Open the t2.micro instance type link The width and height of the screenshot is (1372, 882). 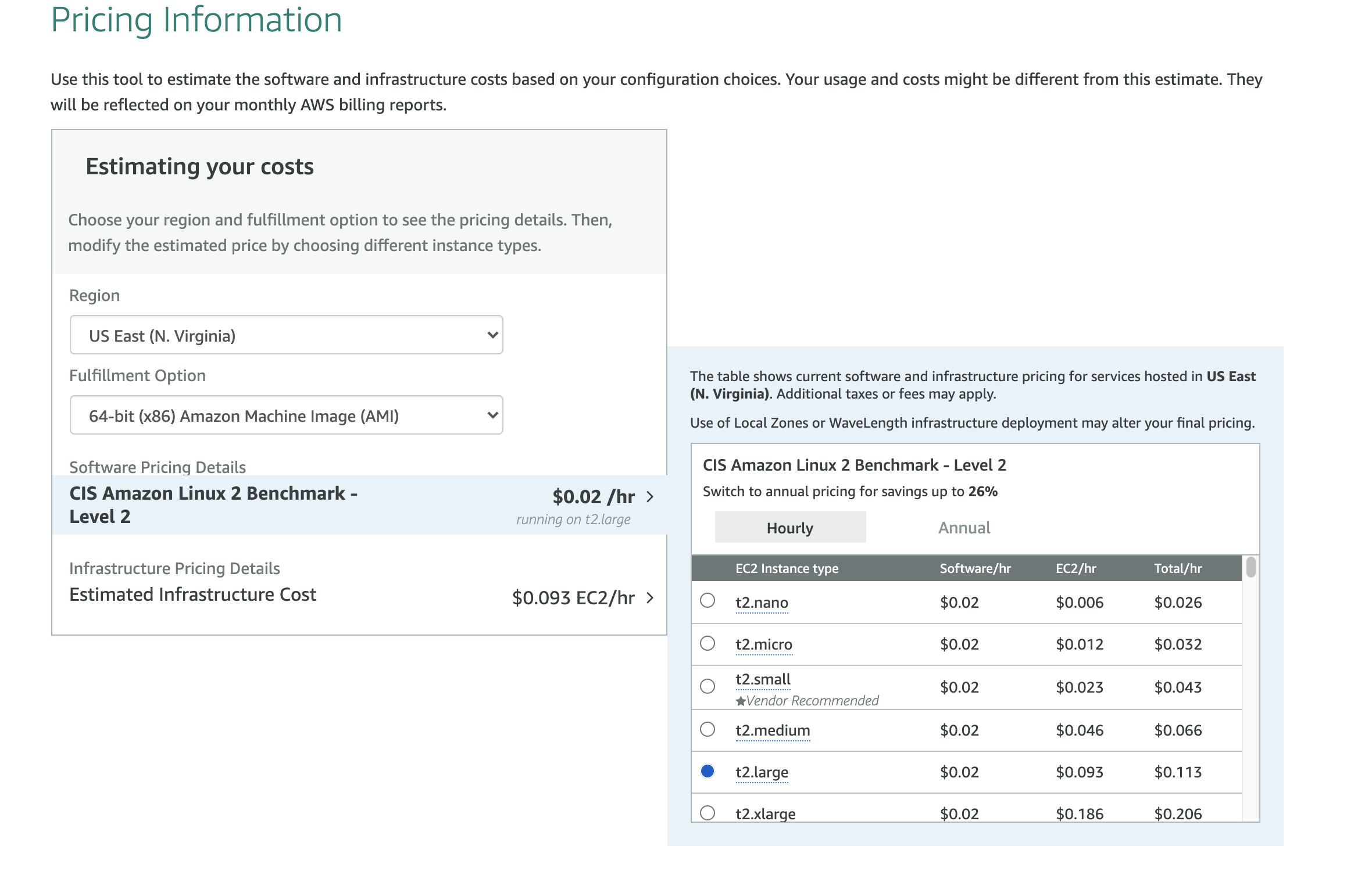tap(764, 644)
